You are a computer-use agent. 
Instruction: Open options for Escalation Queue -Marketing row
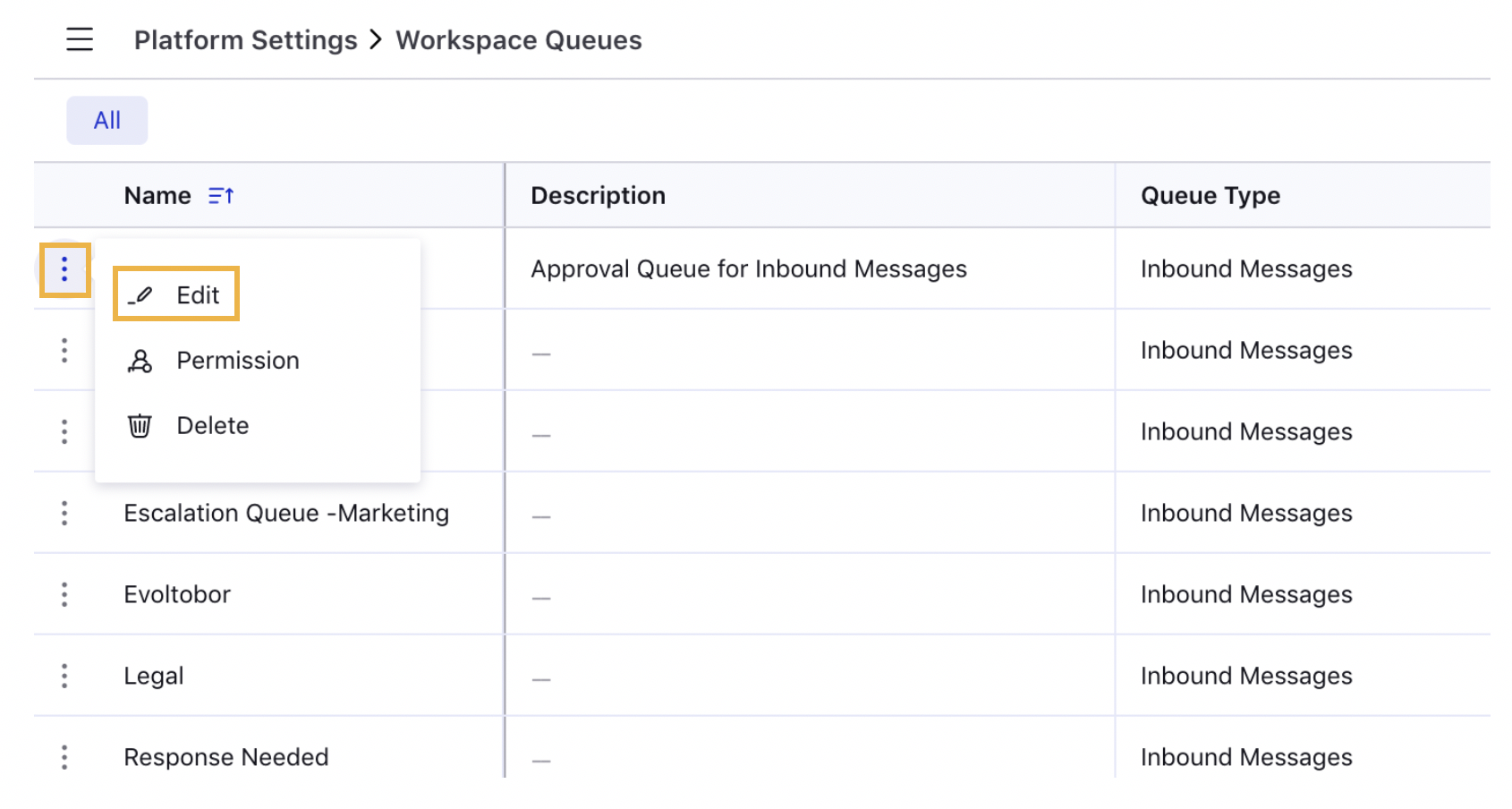coord(64,514)
